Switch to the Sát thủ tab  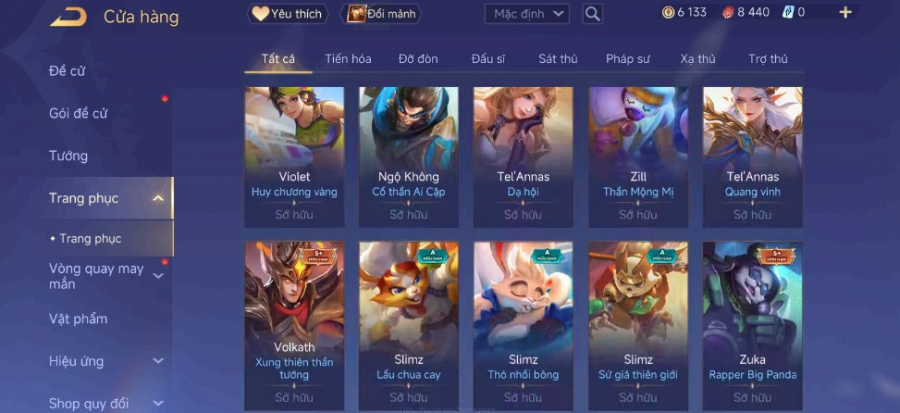558,59
